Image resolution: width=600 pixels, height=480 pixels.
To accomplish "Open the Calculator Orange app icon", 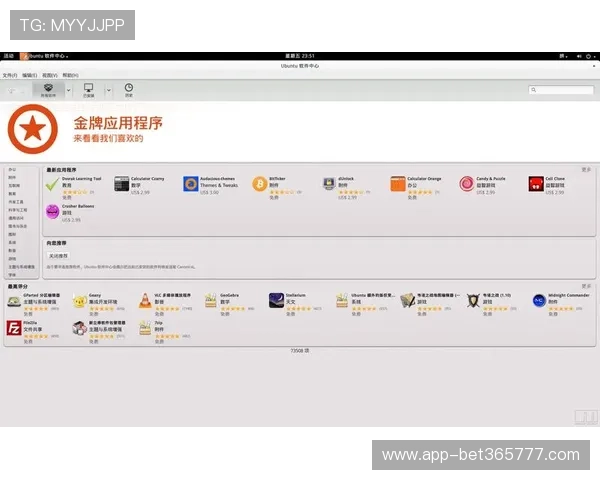I will coord(398,184).
